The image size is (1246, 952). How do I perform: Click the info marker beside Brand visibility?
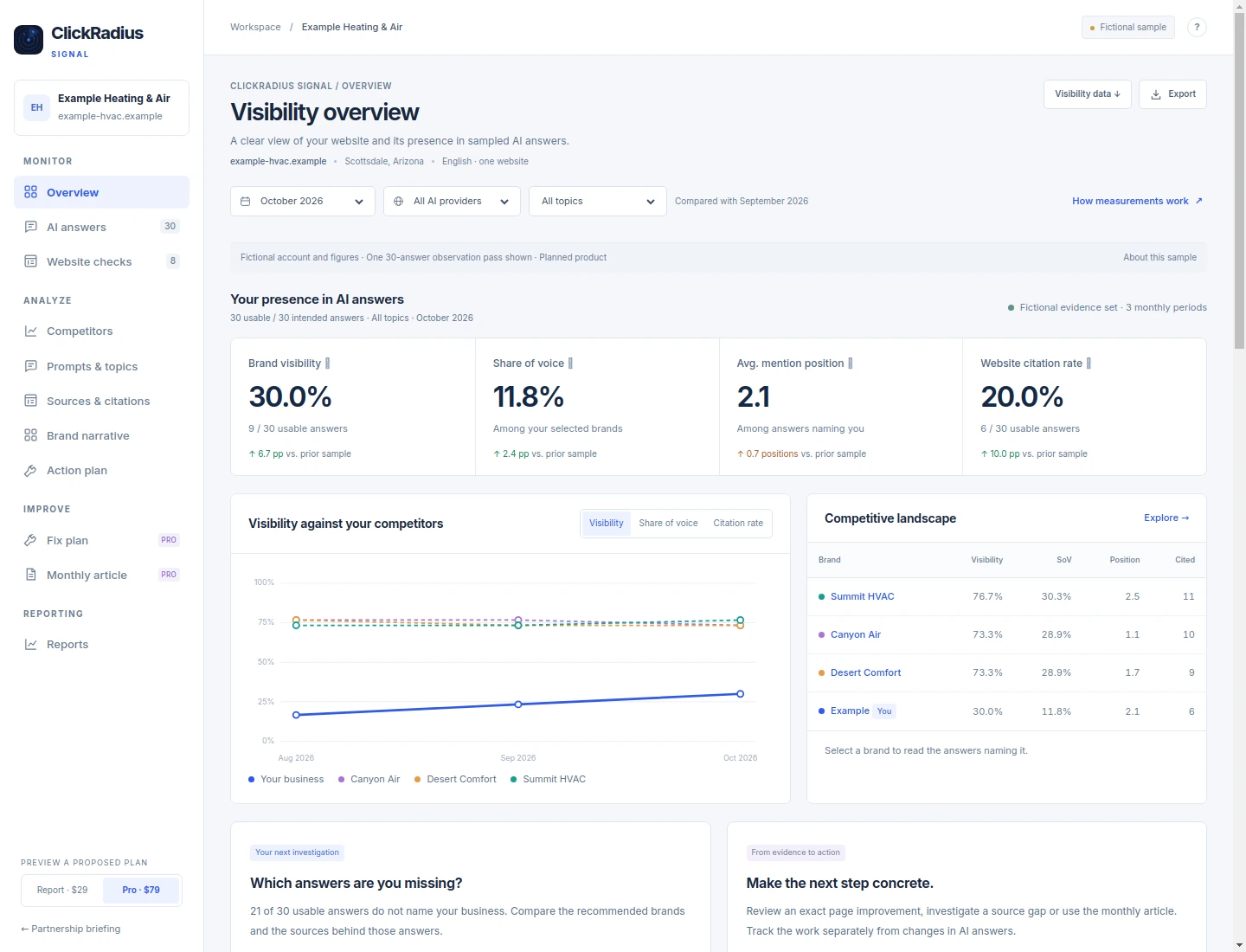pos(327,363)
